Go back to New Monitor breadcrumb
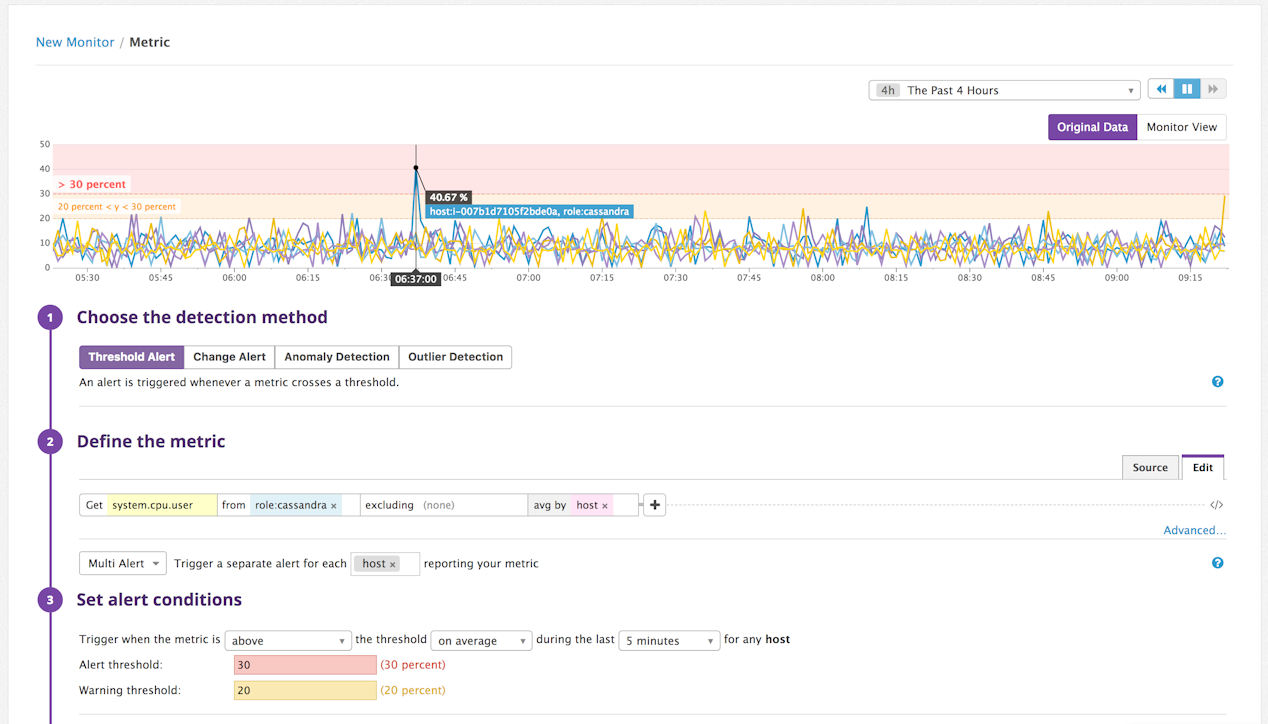The width and height of the screenshot is (1268, 724). pos(75,42)
